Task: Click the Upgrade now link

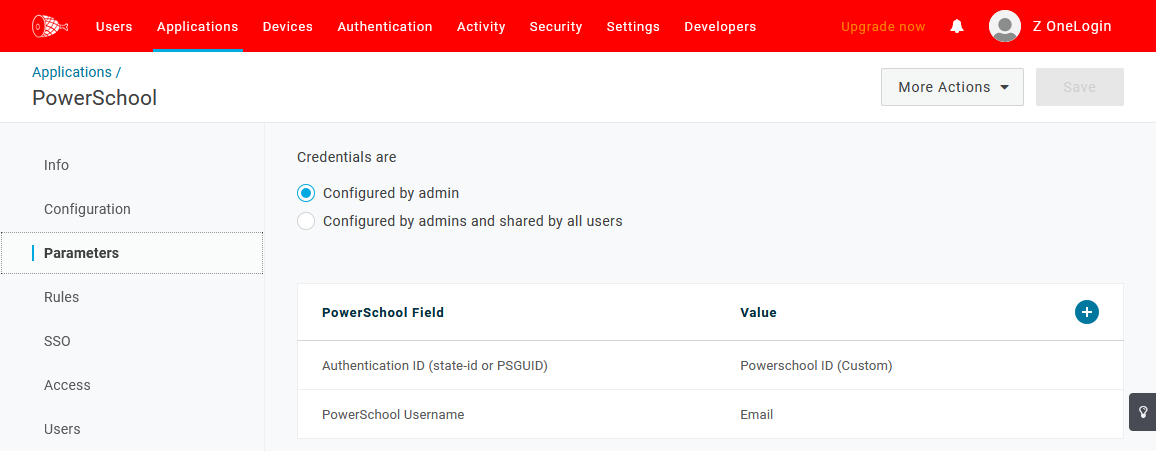Action: (x=883, y=27)
